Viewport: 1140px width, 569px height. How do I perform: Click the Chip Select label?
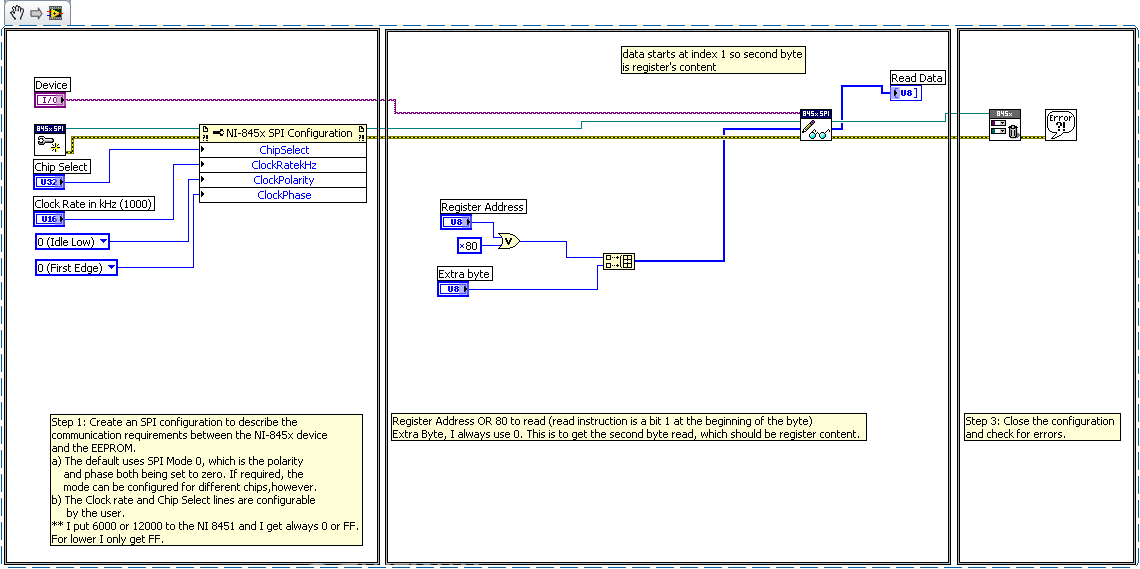(x=62, y=167)
